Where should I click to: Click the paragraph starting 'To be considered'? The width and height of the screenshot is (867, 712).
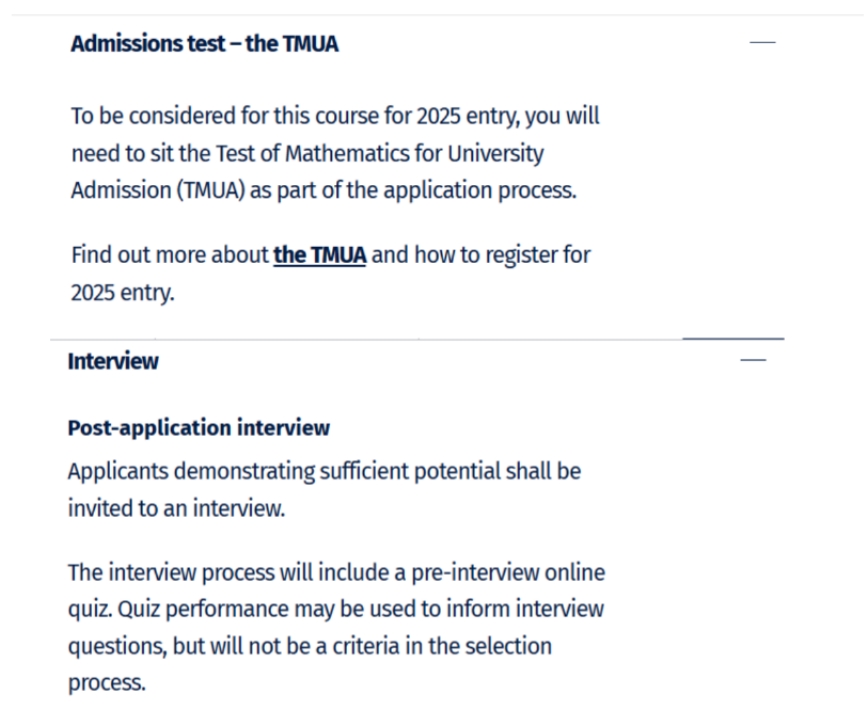click(335, 153)
